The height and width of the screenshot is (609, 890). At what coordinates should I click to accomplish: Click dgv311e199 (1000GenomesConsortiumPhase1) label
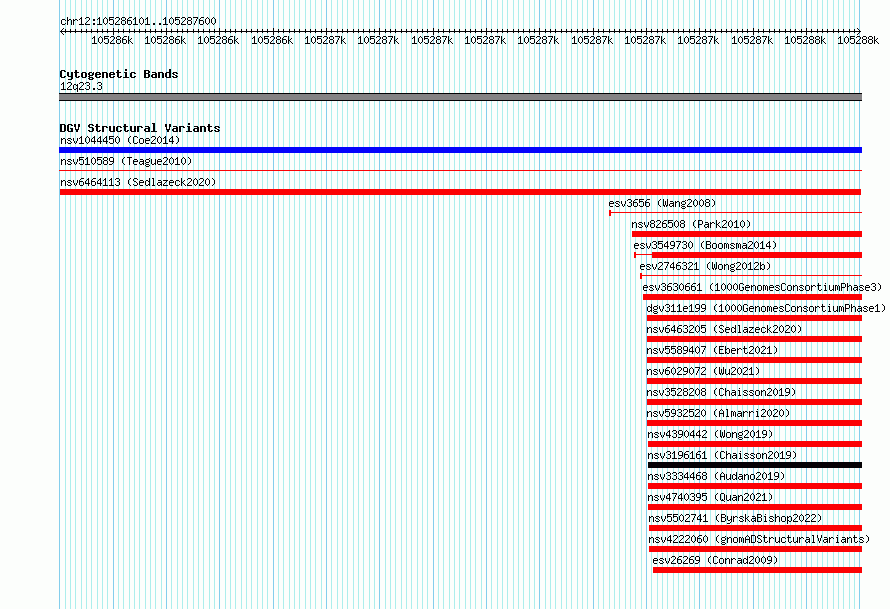point(766,308)
